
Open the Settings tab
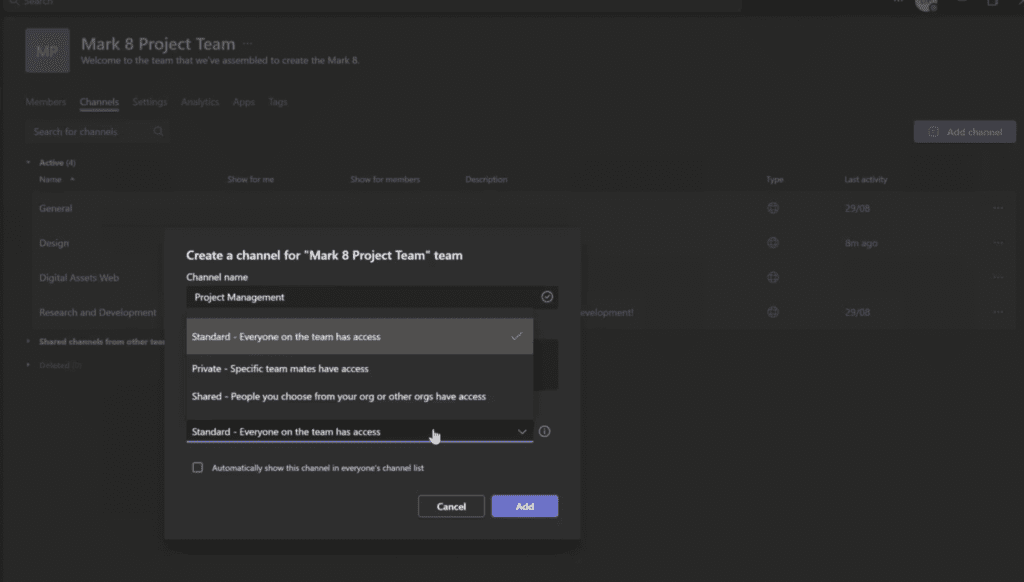click(150, 102)
